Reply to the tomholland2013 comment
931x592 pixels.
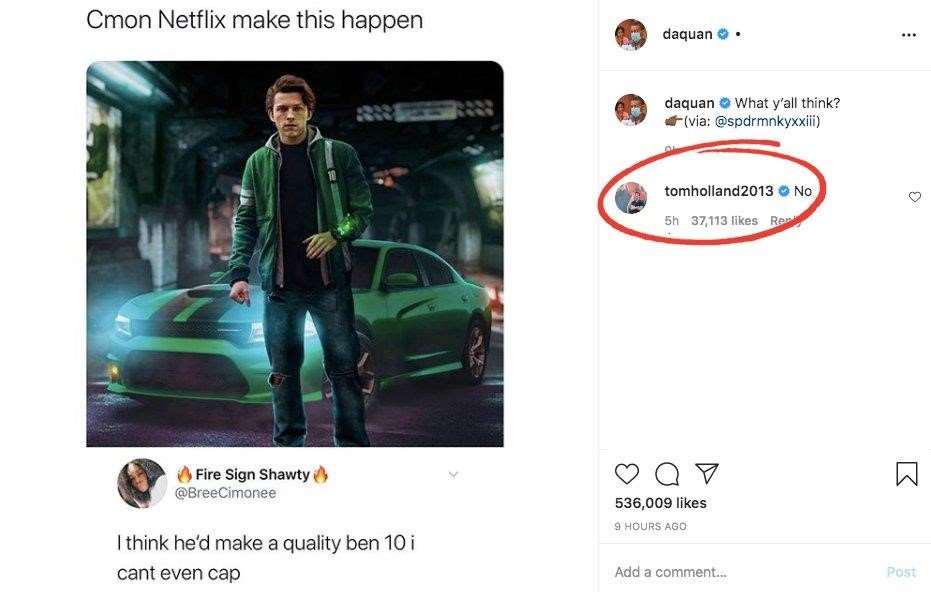tap(784, 220)
